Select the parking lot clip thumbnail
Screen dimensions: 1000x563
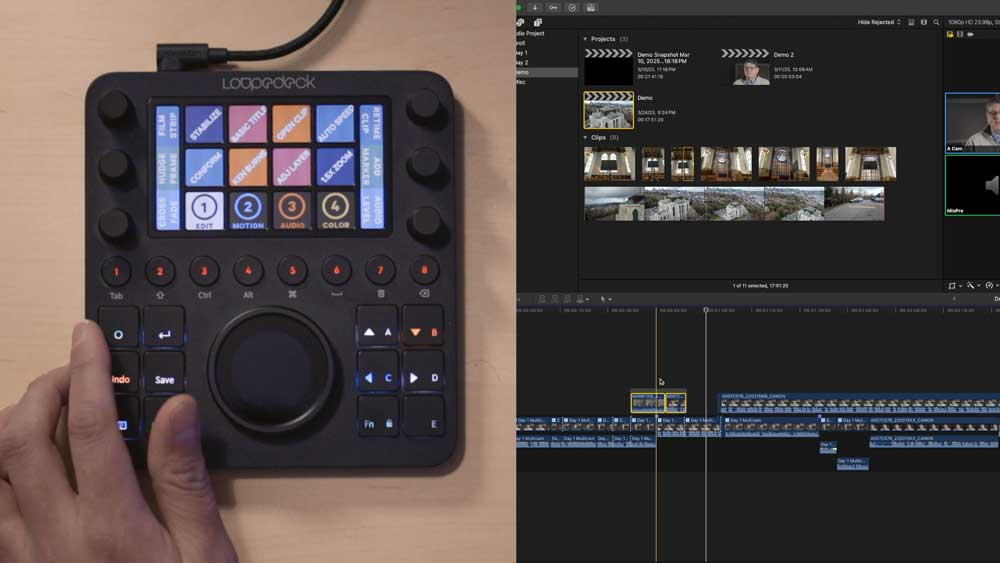click(x=854, y=203)
